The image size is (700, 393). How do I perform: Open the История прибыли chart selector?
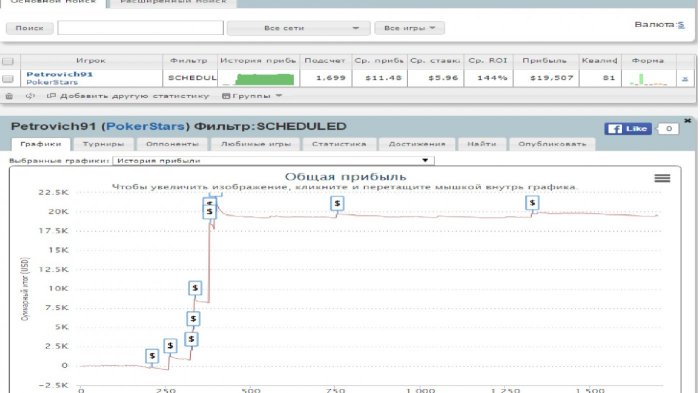pyautogui.click(x=273, y=160)
